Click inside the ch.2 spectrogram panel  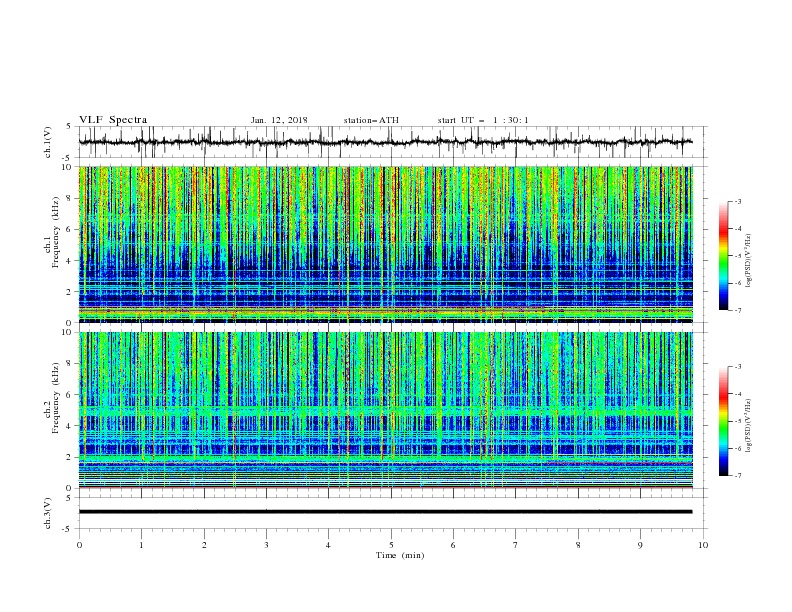point(385,410)
